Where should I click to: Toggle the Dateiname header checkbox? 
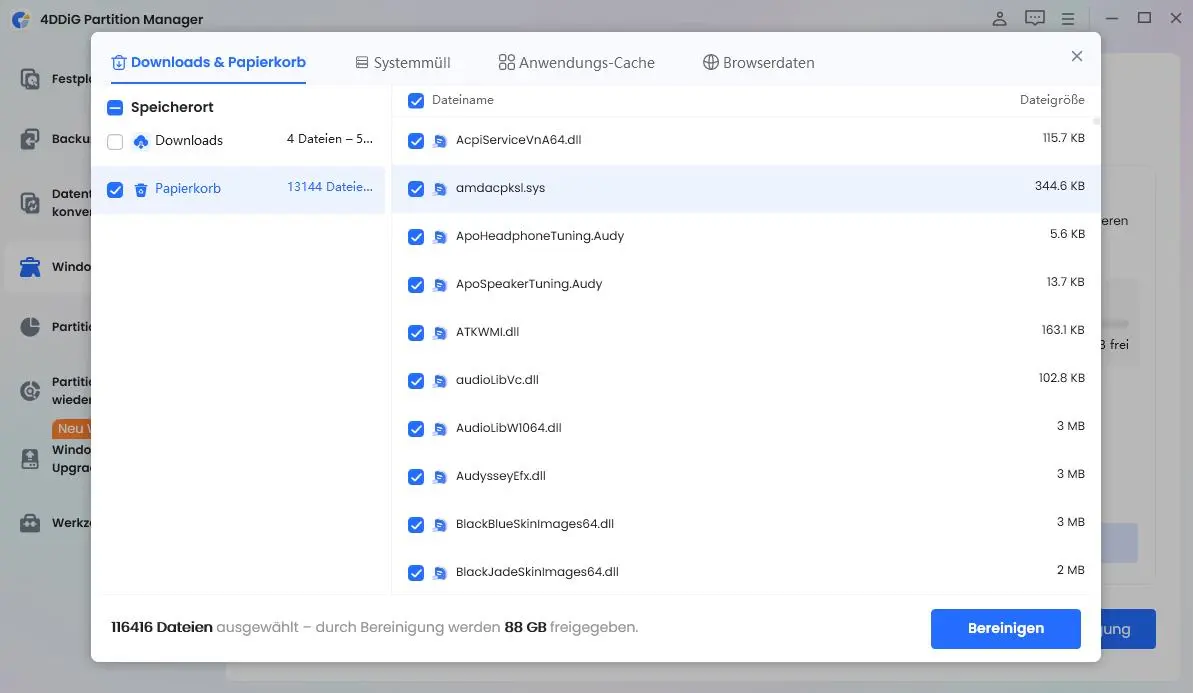415,100
